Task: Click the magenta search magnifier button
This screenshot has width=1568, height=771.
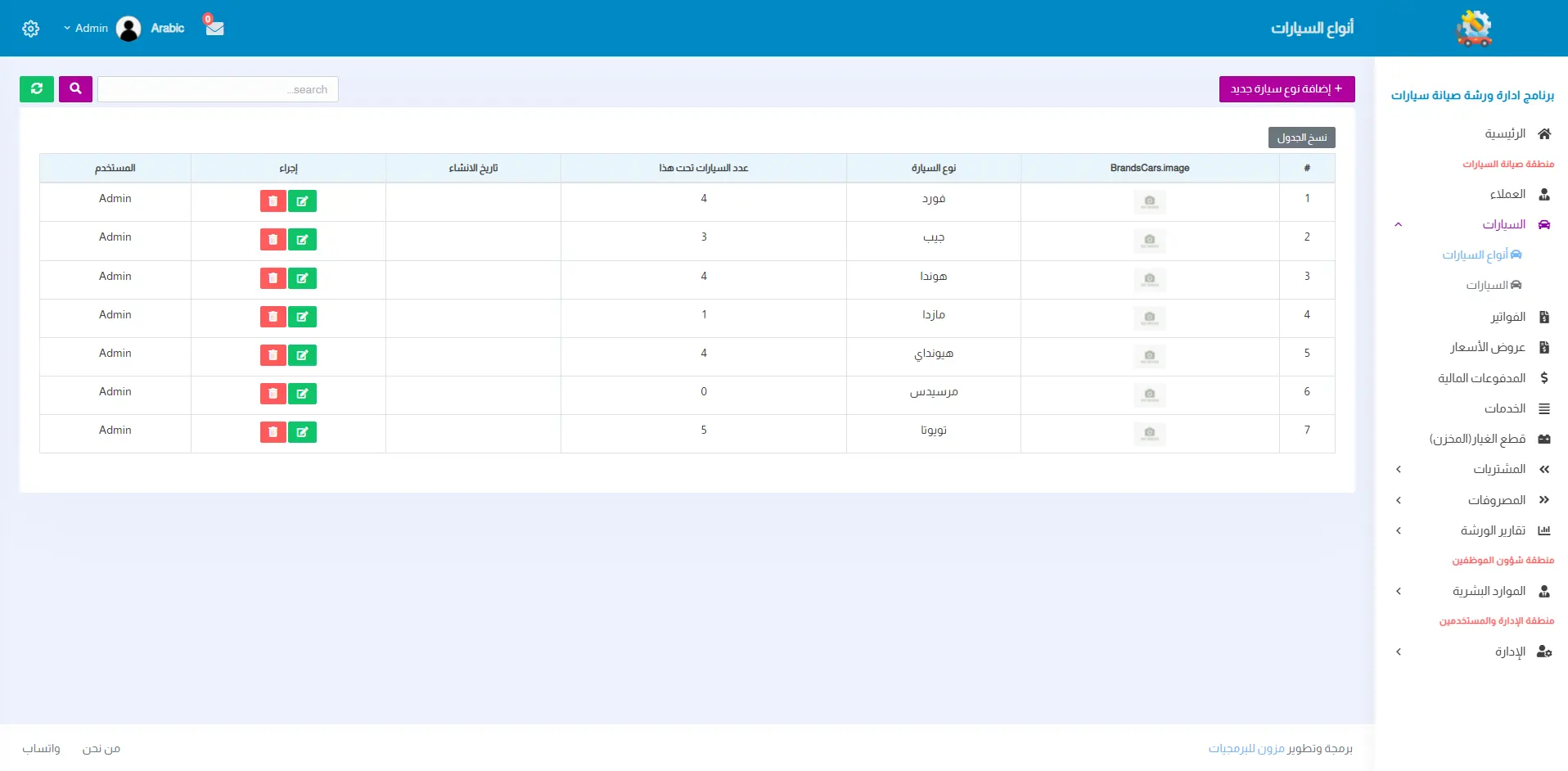Action: pos(75,89)
